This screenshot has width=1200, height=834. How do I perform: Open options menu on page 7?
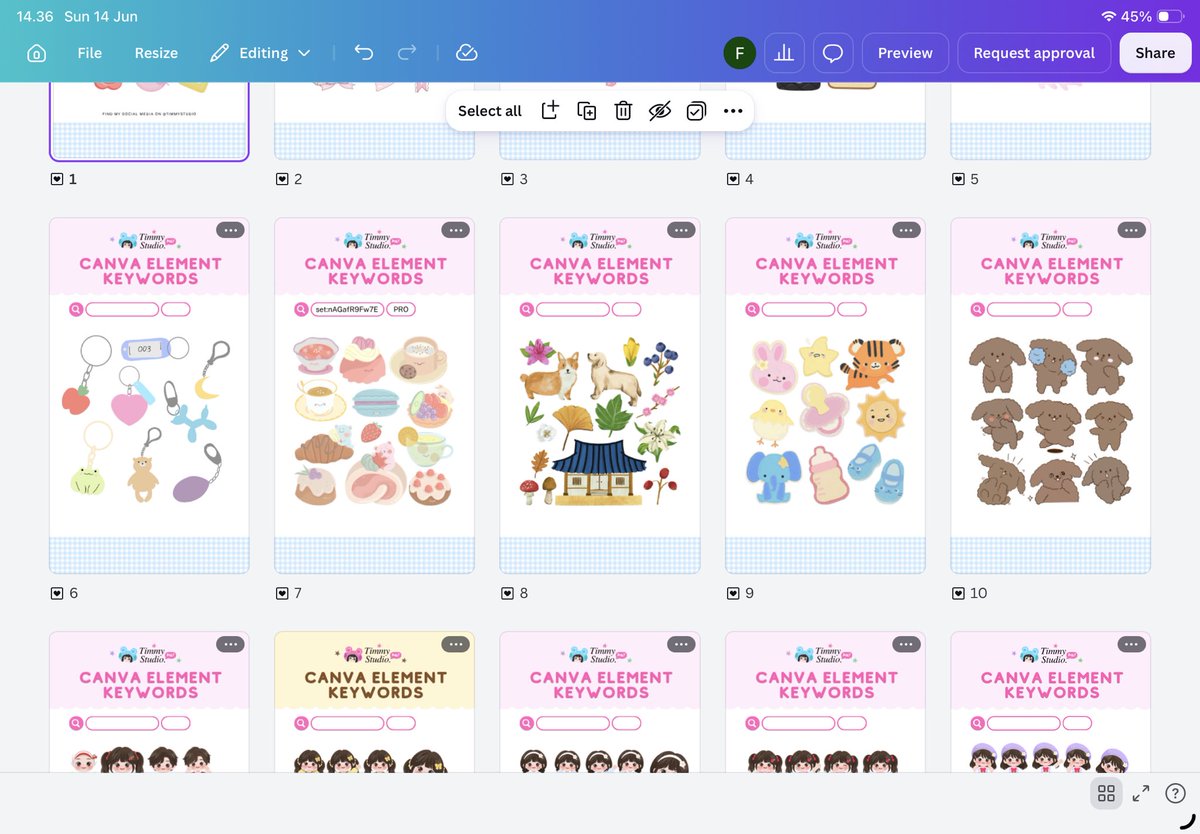point(455,230)
